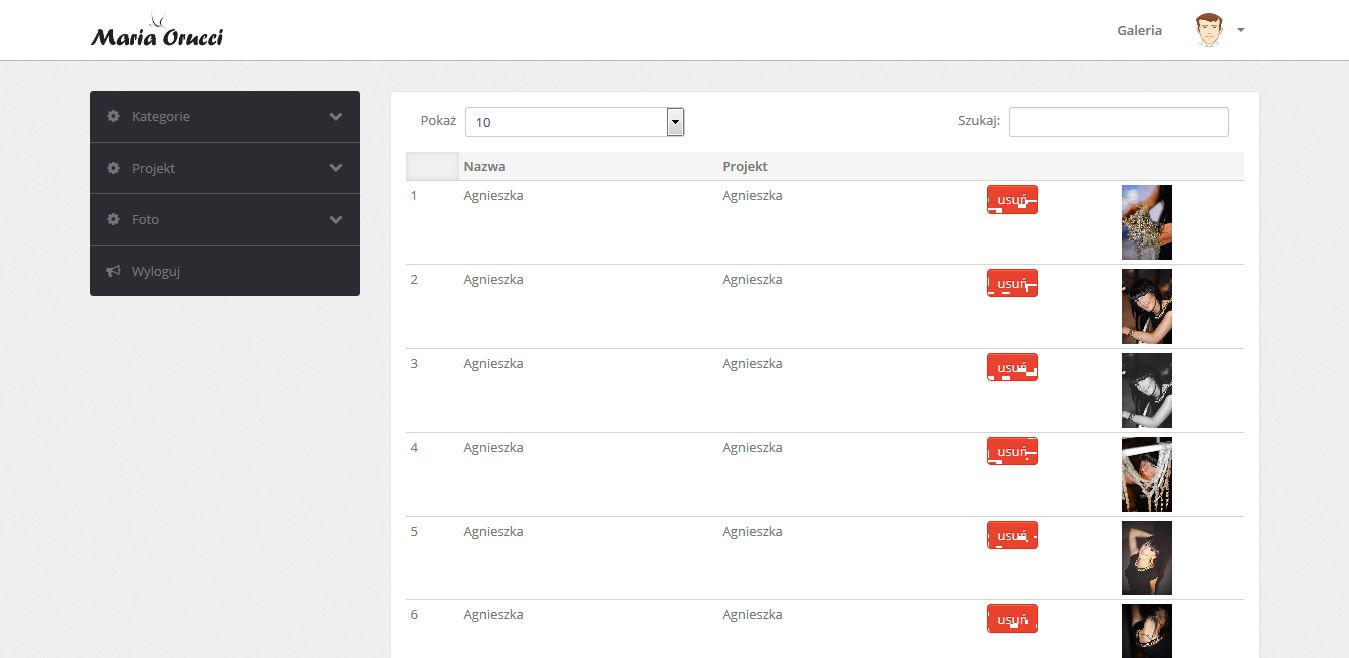The image size is (1349, 658).
Task: Delete row 5 with usuń
Action: [1012, 535]
